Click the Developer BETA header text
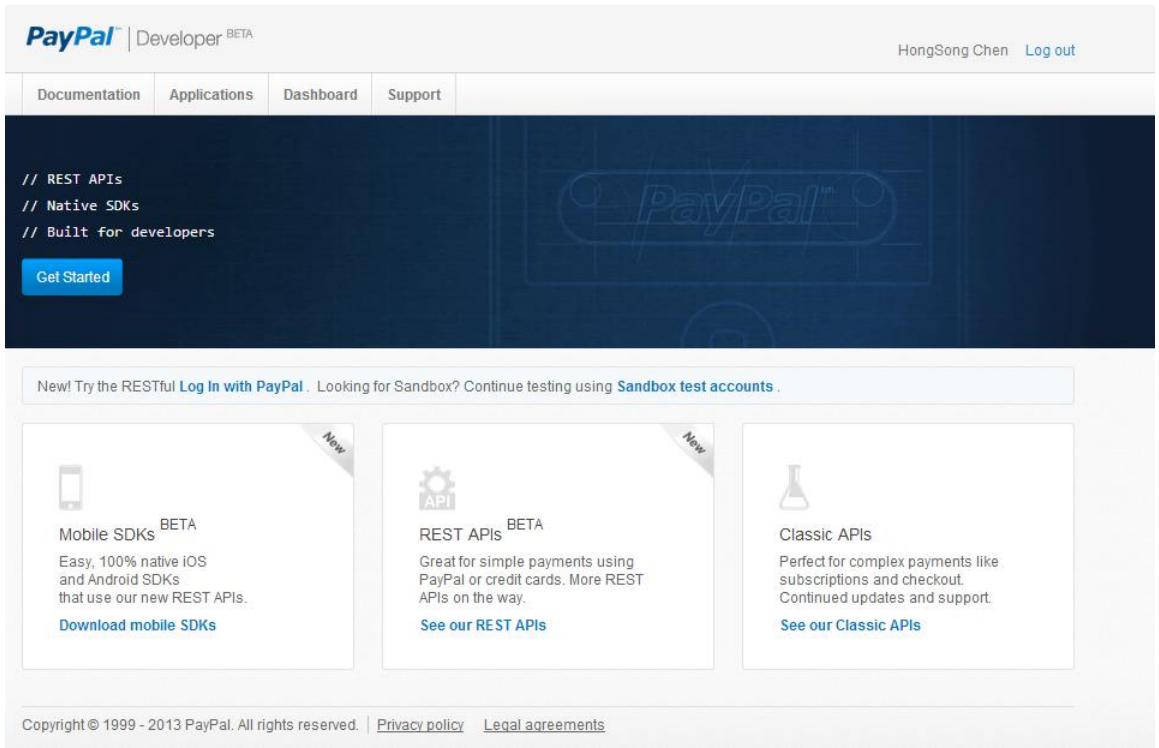Viewport: 1159px width, 748px height. [x=194, y=38]
